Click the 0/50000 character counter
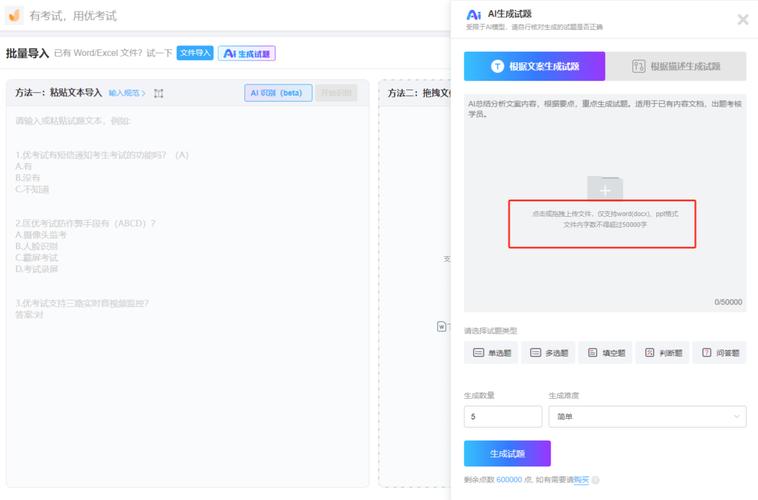Screen dimensions: 758x500 pyautogui.click(x=728, y=302)
